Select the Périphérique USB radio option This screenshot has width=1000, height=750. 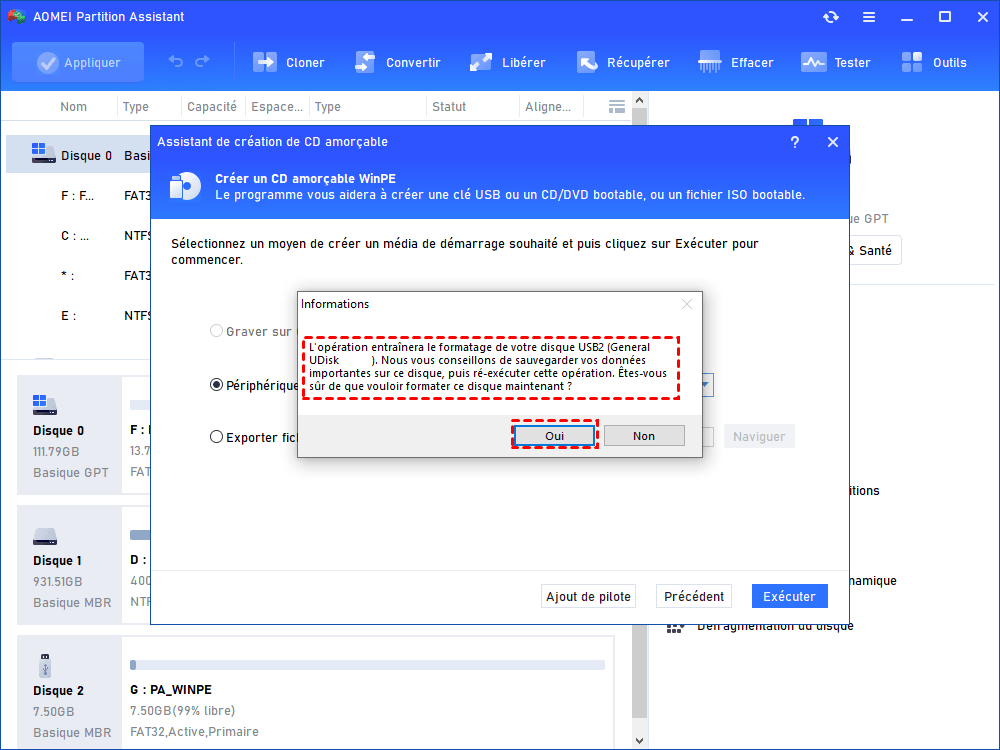point(216,385)
